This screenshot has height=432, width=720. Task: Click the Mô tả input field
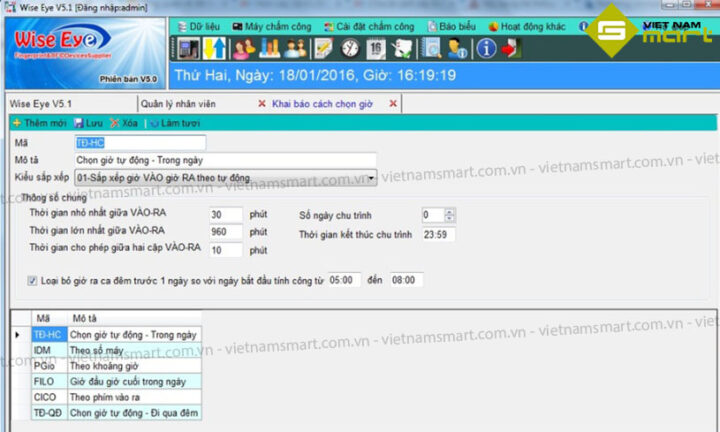[x=225, y=160]
